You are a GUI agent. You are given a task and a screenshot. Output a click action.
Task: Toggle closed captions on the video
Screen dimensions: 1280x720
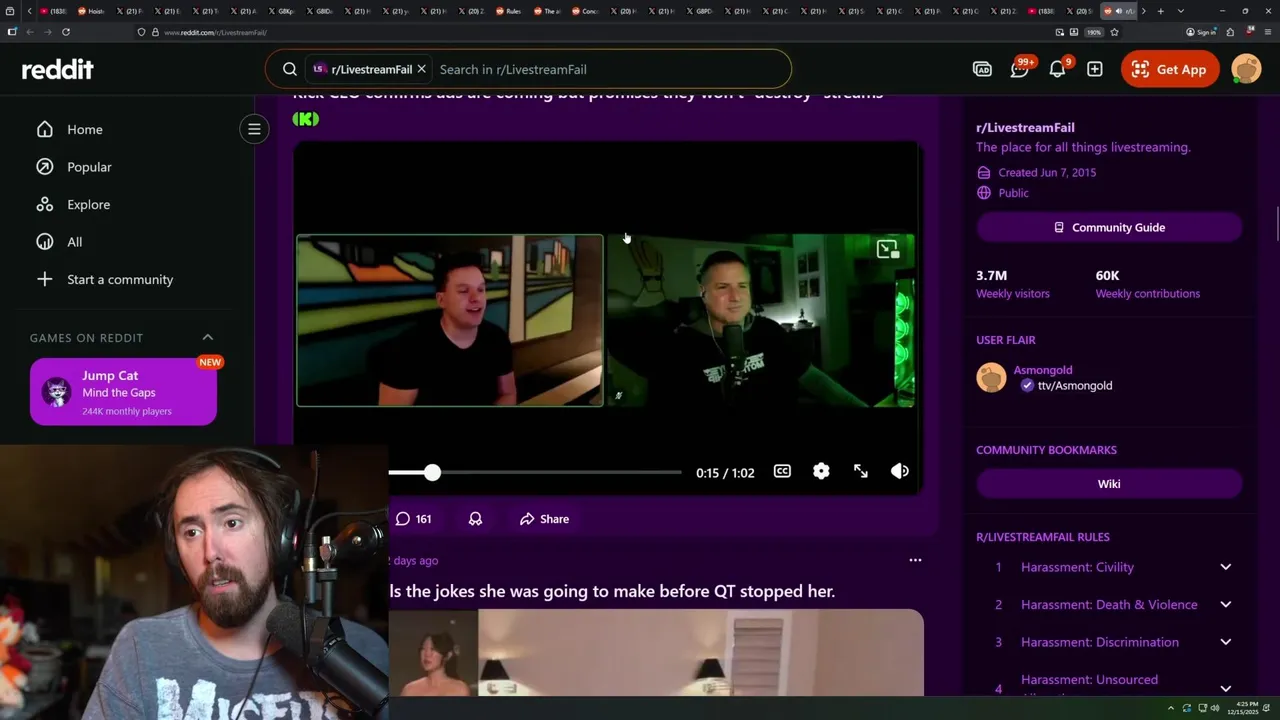[x=782, y=471]
